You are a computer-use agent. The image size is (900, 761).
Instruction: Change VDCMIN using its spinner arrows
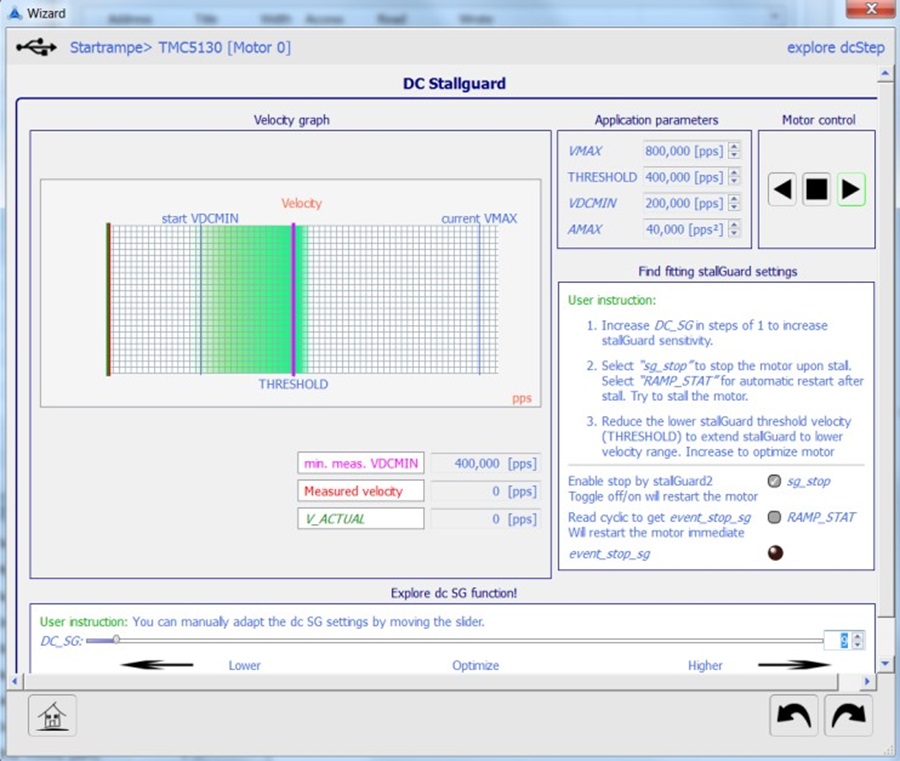734,203
